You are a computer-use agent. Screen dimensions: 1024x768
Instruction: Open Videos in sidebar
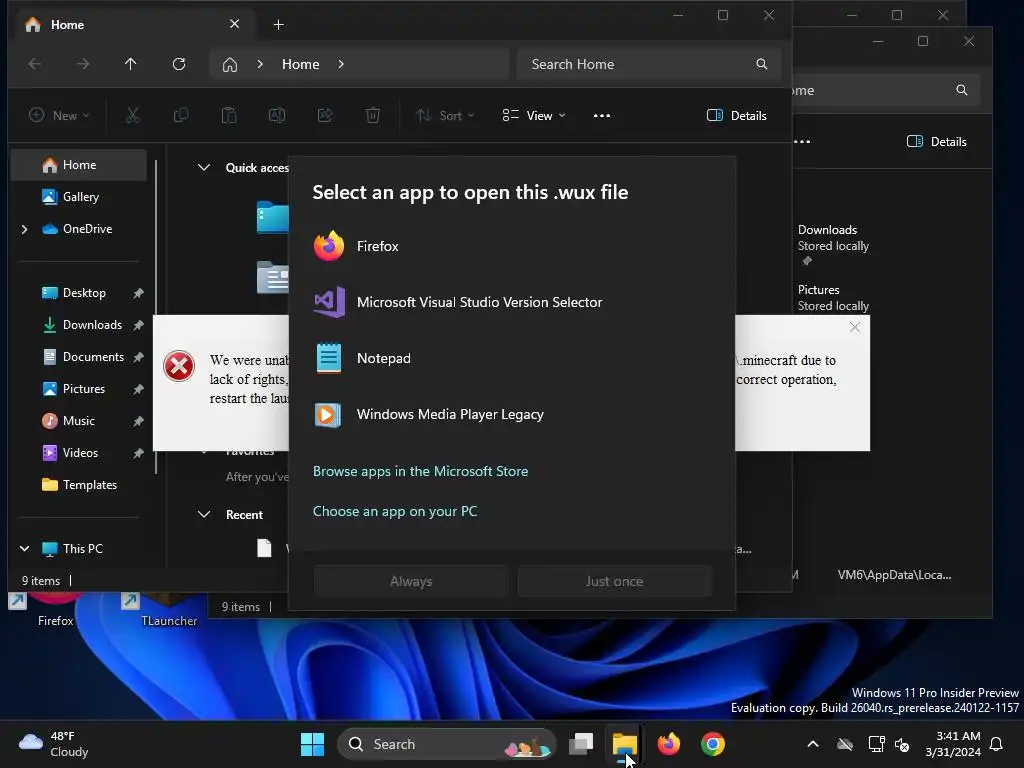pos(78,453)
